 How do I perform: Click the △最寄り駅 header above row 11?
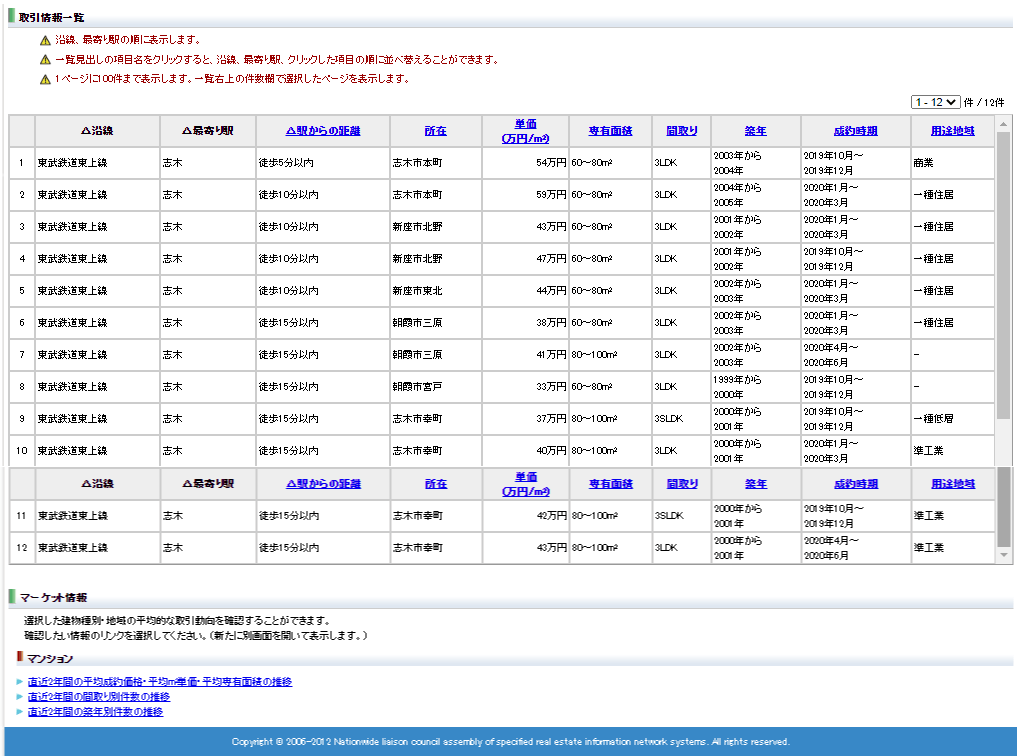(208, 484)
